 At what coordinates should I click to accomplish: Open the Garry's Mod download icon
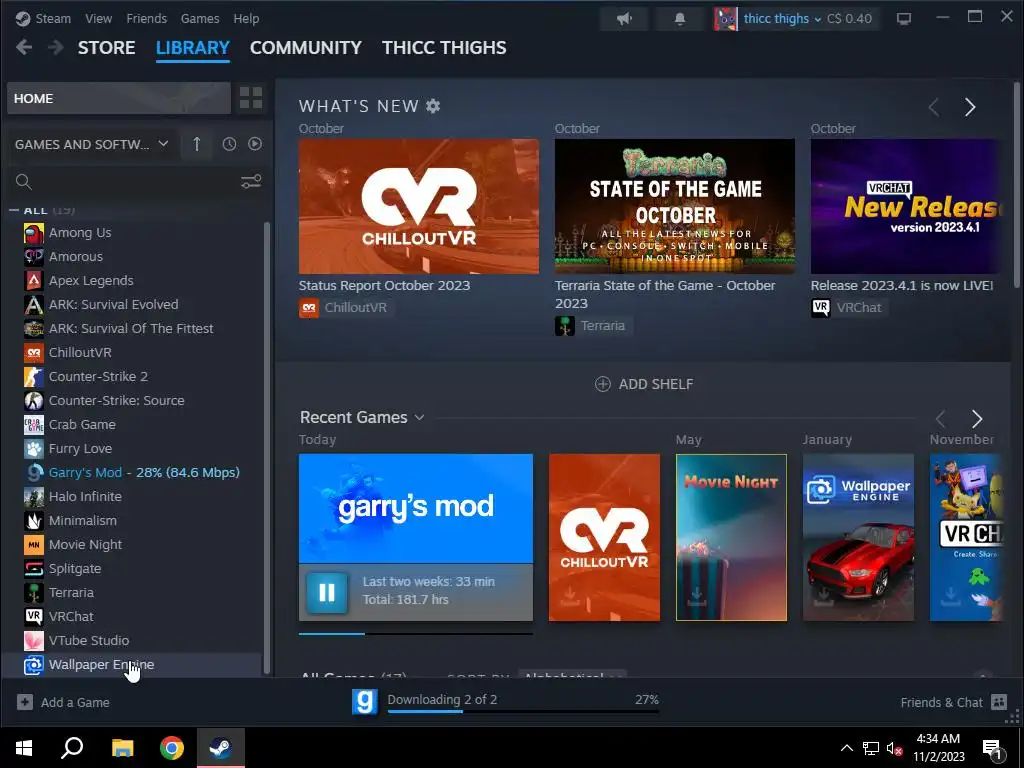364,701
